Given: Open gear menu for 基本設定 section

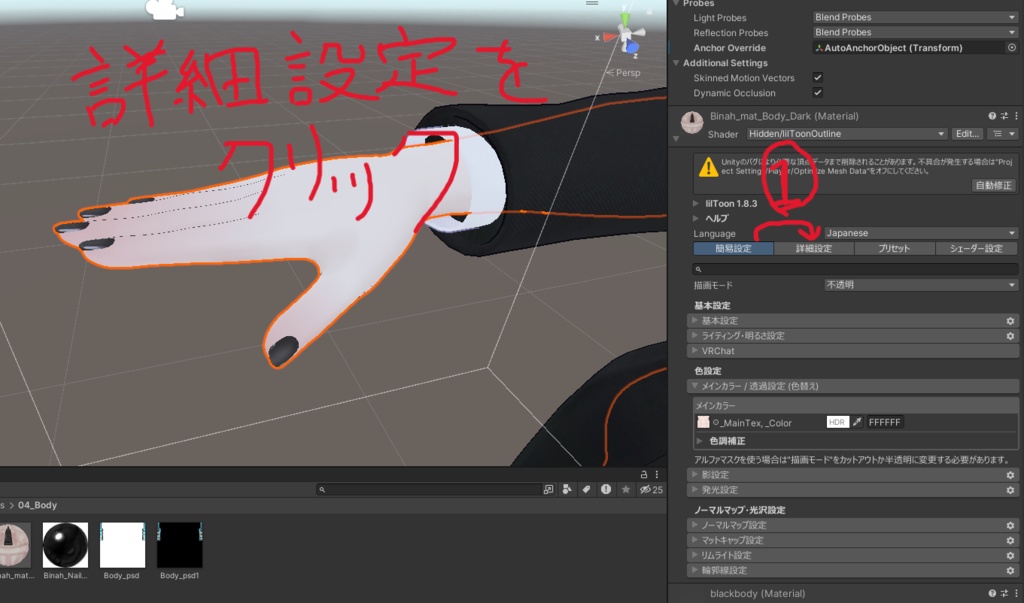Looking at the screenshot, I should click(1010, 321).
